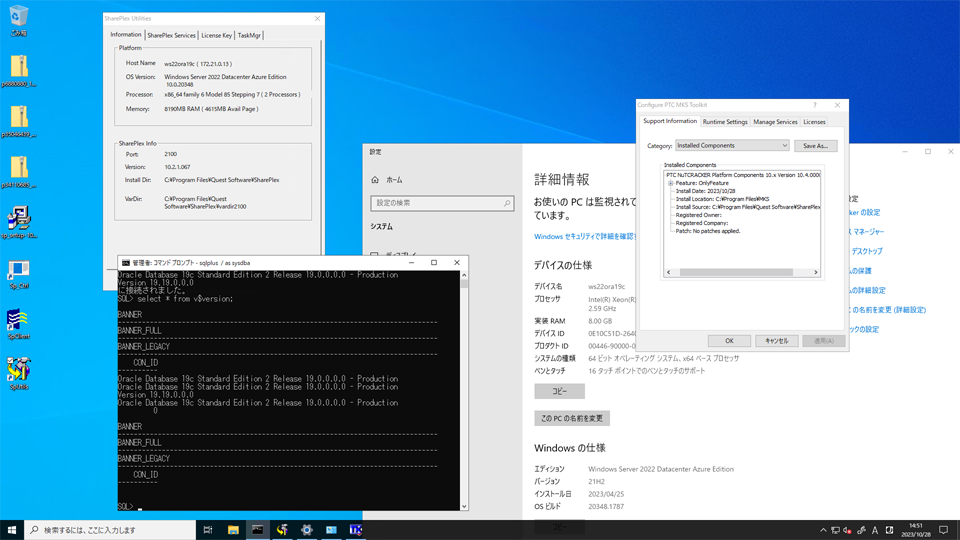Maximize the command prompt window
960x540 pixels.
[x=434, y=263]
